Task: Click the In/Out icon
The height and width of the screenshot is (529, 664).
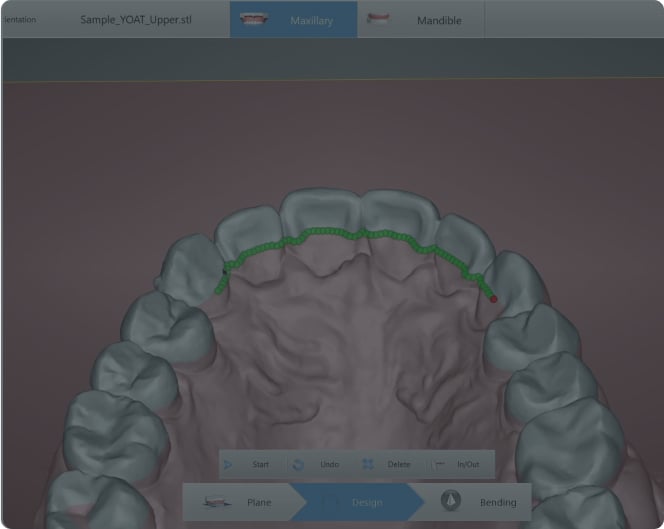Action: 438,464
